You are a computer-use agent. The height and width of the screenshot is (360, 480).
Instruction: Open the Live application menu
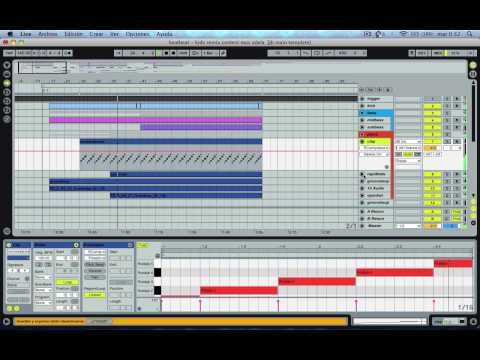[x=25, y=34]
